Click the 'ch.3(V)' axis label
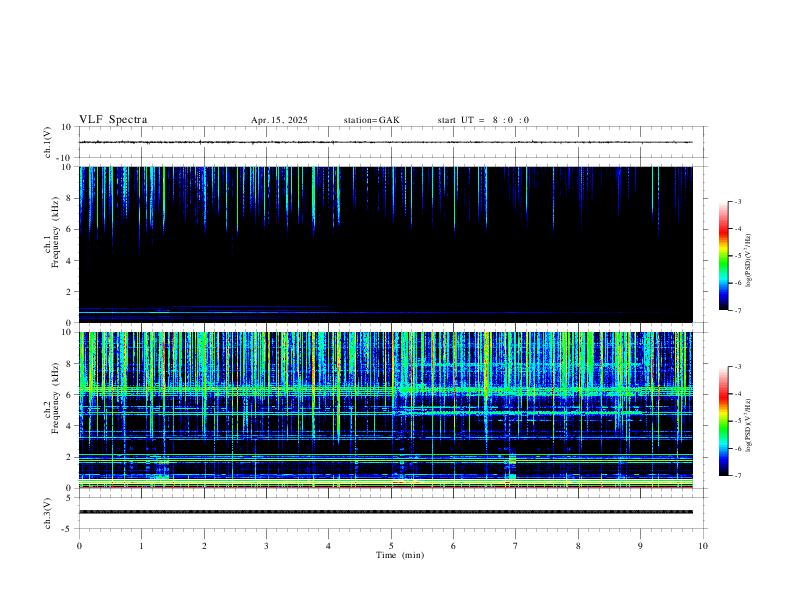This screenshot has width=792, height=612. point(47,513)
